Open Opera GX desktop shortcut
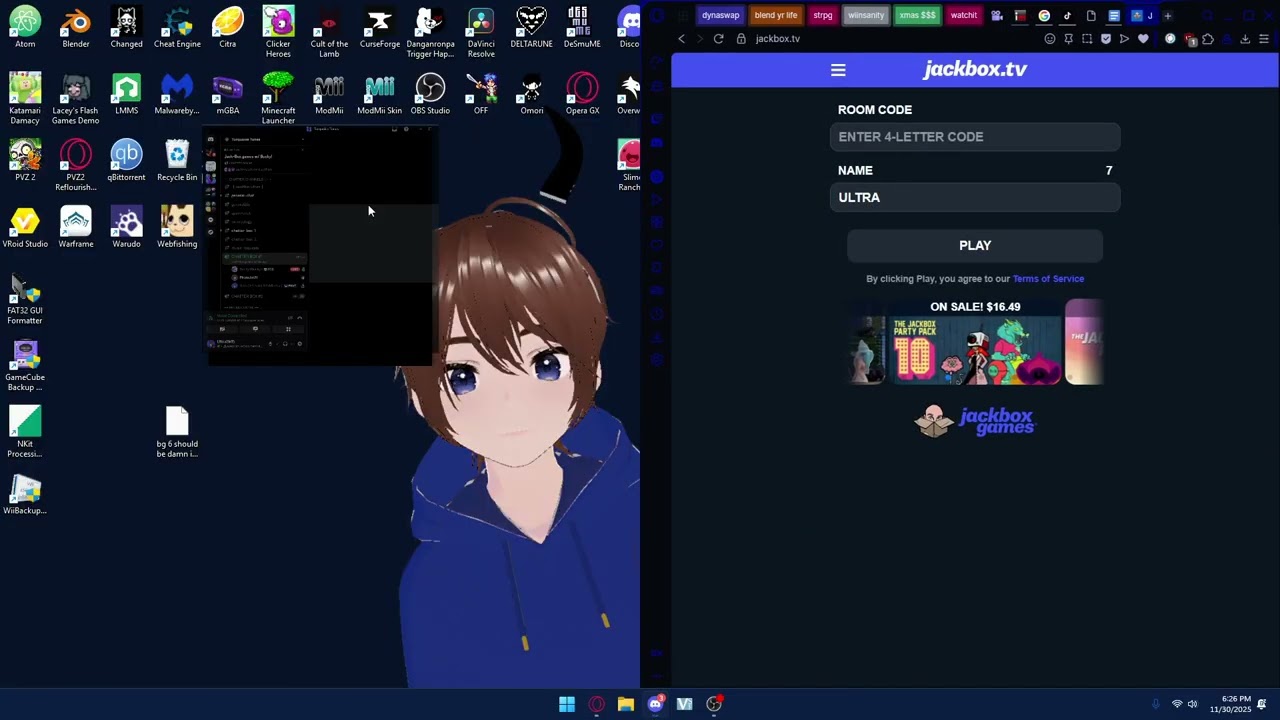This screenshot has width=1280, height=720. click(x=582, y=94)
